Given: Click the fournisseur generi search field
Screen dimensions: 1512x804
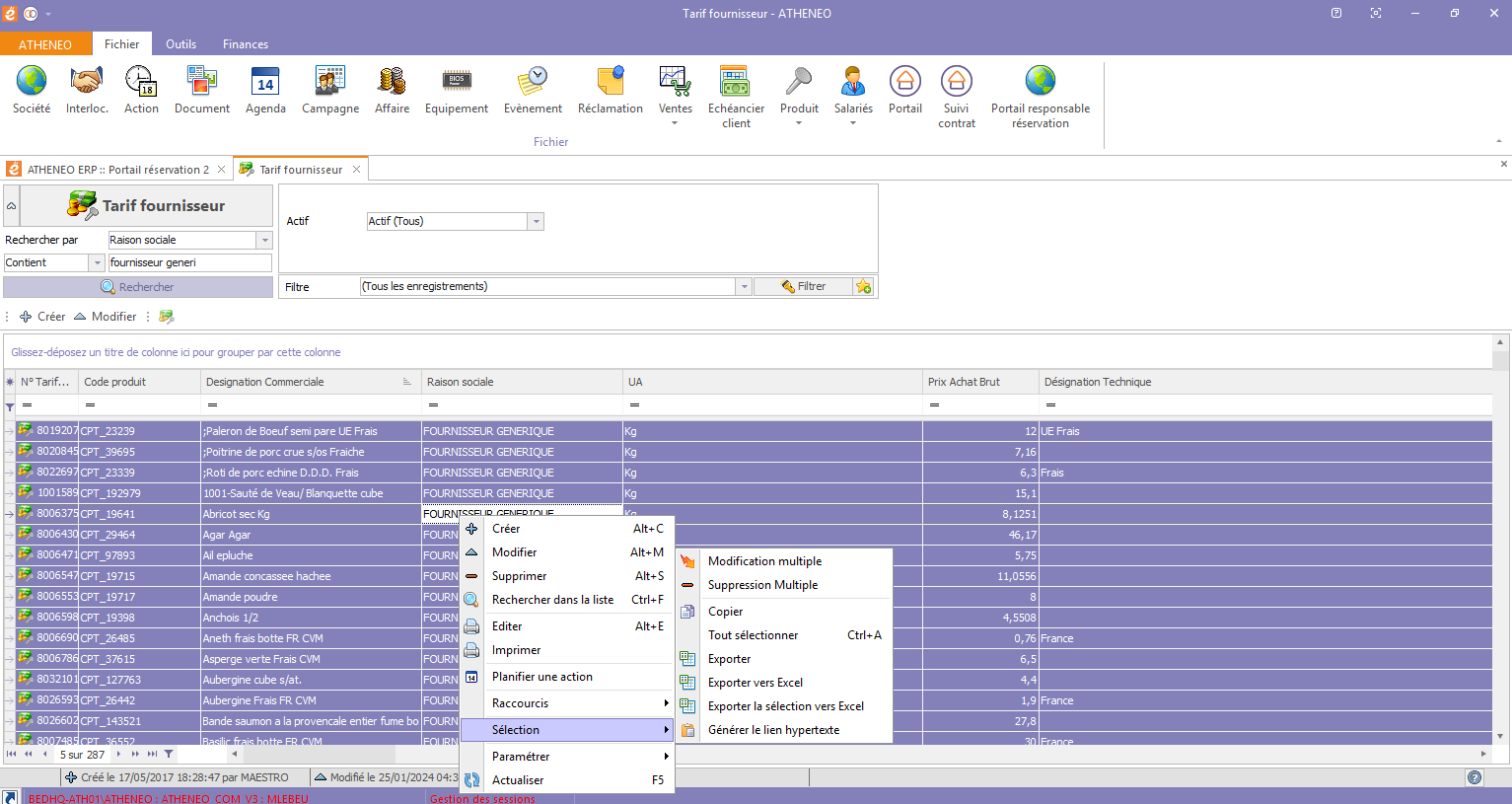Looking at the screenshot, I should [x=188, y=263].
